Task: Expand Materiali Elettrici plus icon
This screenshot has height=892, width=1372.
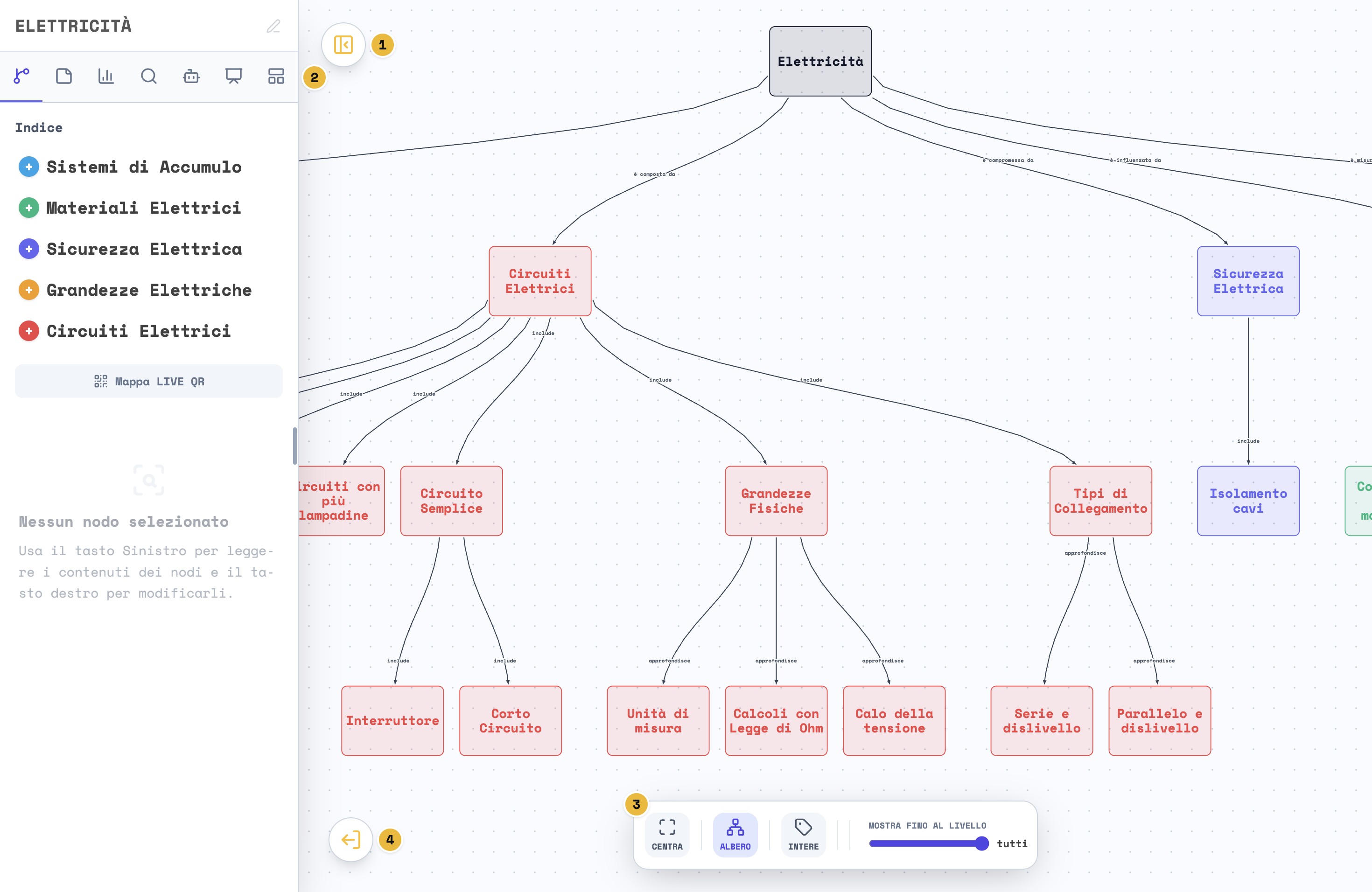Action: click(29, 208)
